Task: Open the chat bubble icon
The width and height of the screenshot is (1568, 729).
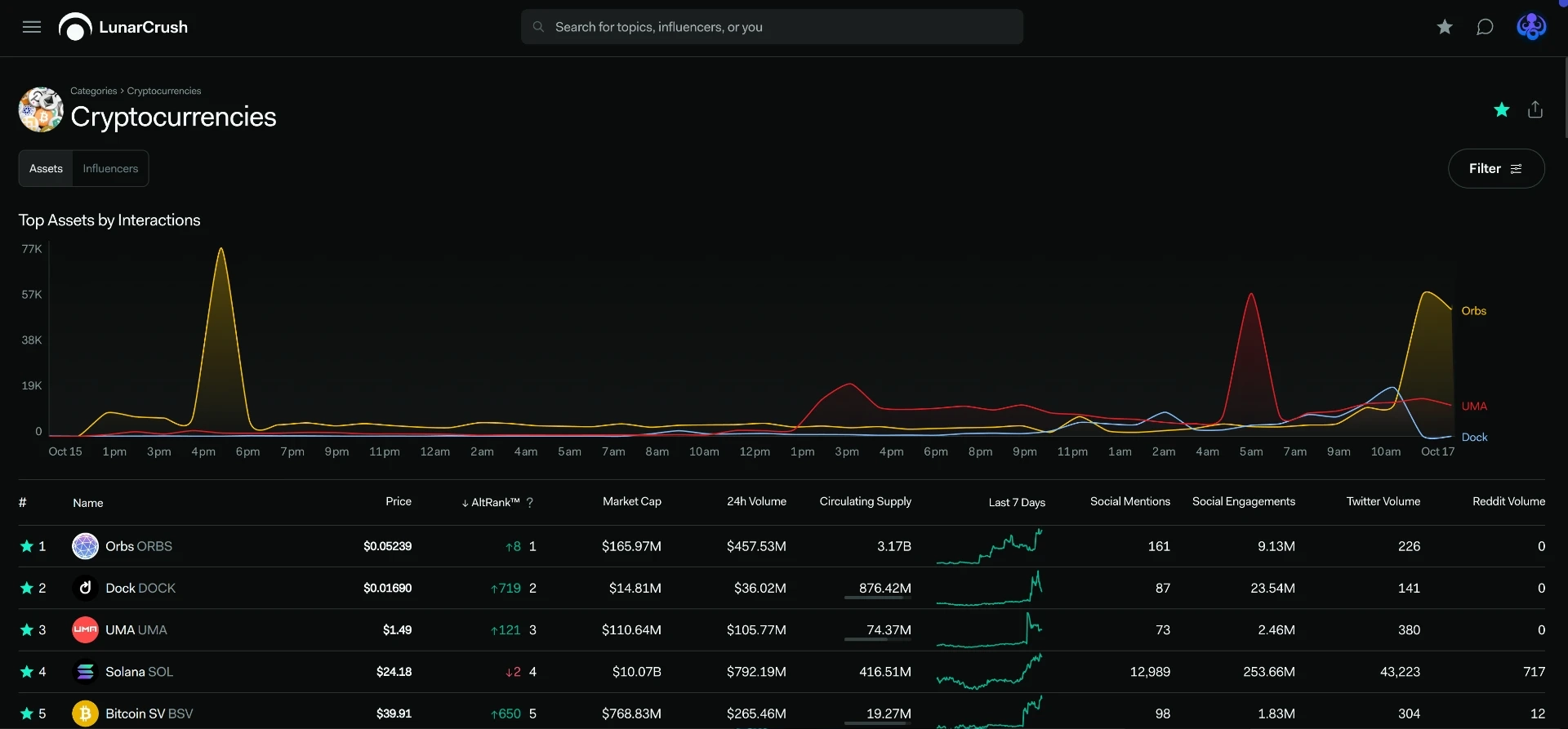Action: (x=1485, y=27)
